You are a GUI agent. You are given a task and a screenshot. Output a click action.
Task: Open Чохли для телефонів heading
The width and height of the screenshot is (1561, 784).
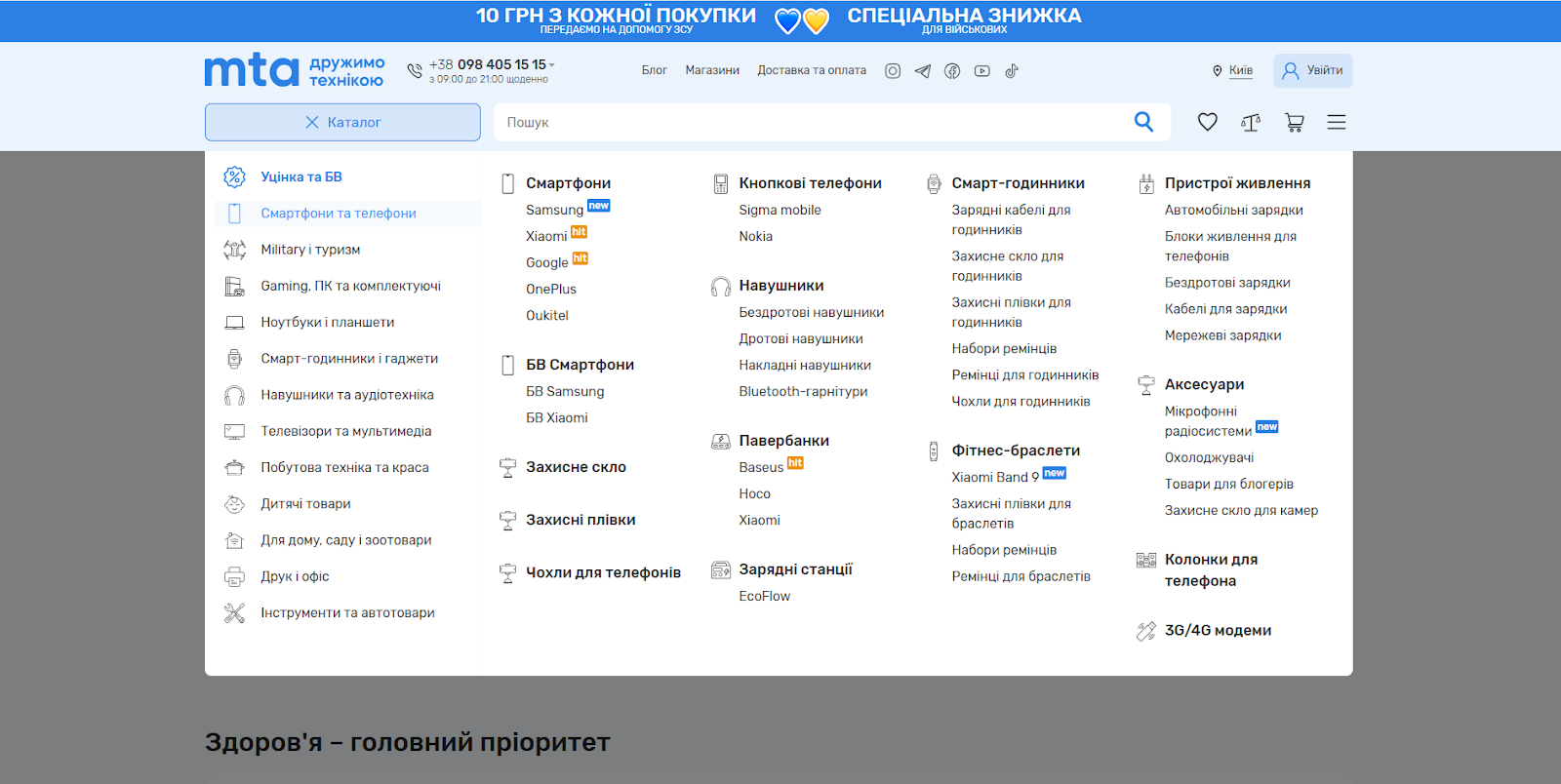point(603,572)
